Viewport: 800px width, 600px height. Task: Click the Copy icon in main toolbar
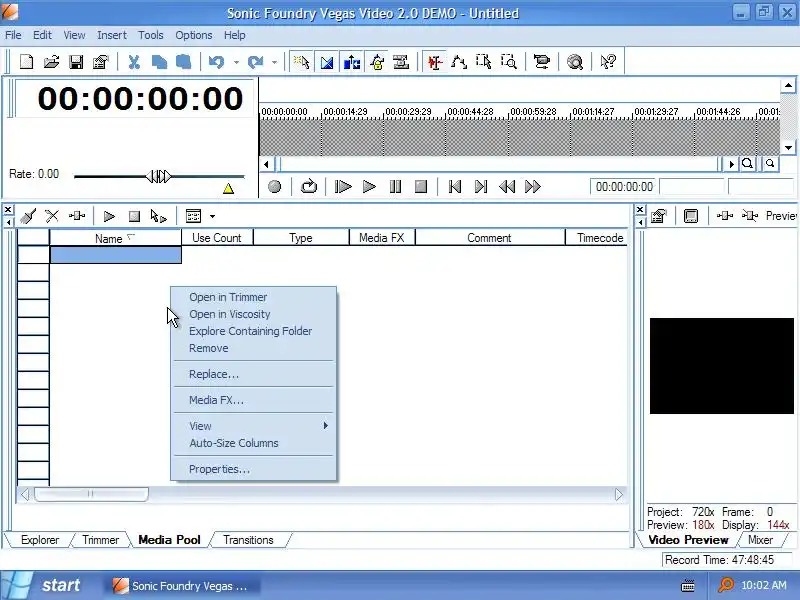click(159, 62)
